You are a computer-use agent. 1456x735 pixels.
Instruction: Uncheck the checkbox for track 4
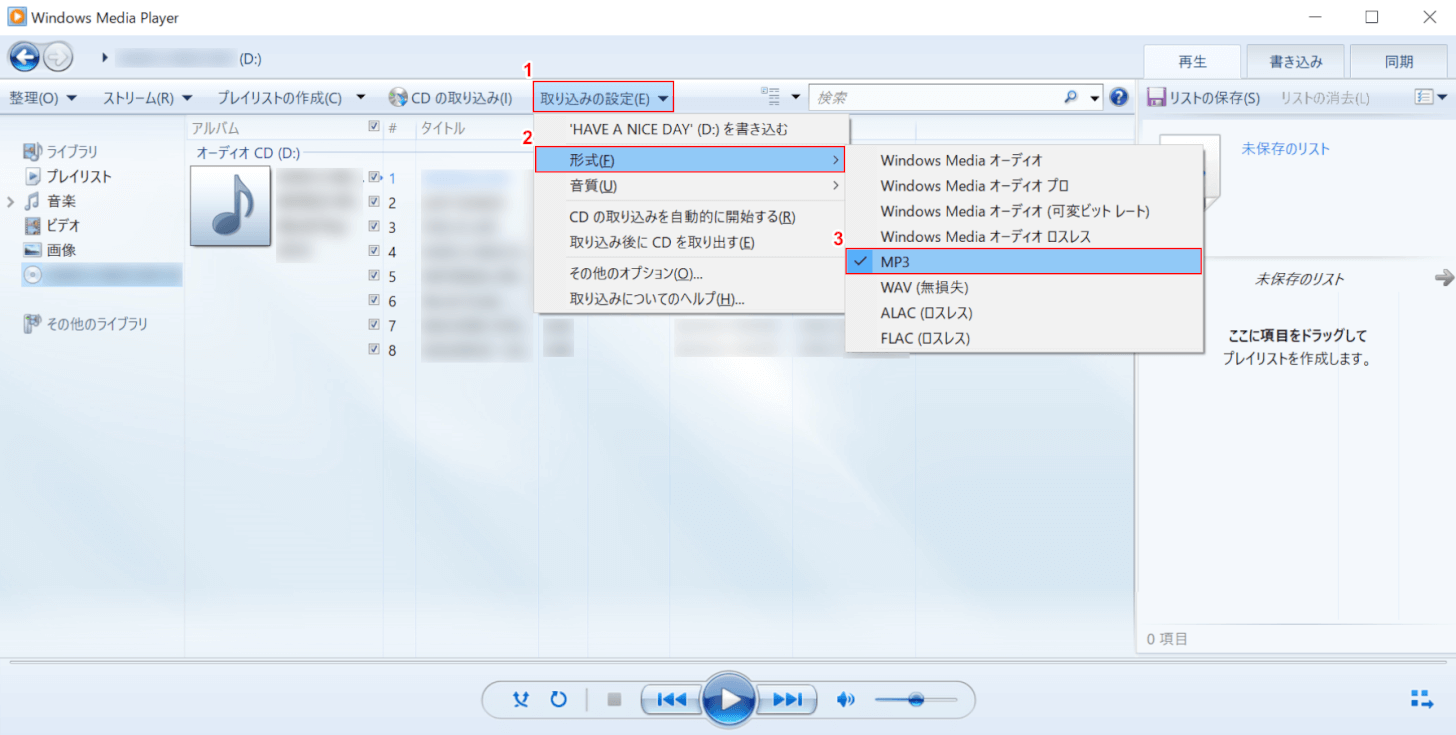pyautogui.click(x=374, y=251)
